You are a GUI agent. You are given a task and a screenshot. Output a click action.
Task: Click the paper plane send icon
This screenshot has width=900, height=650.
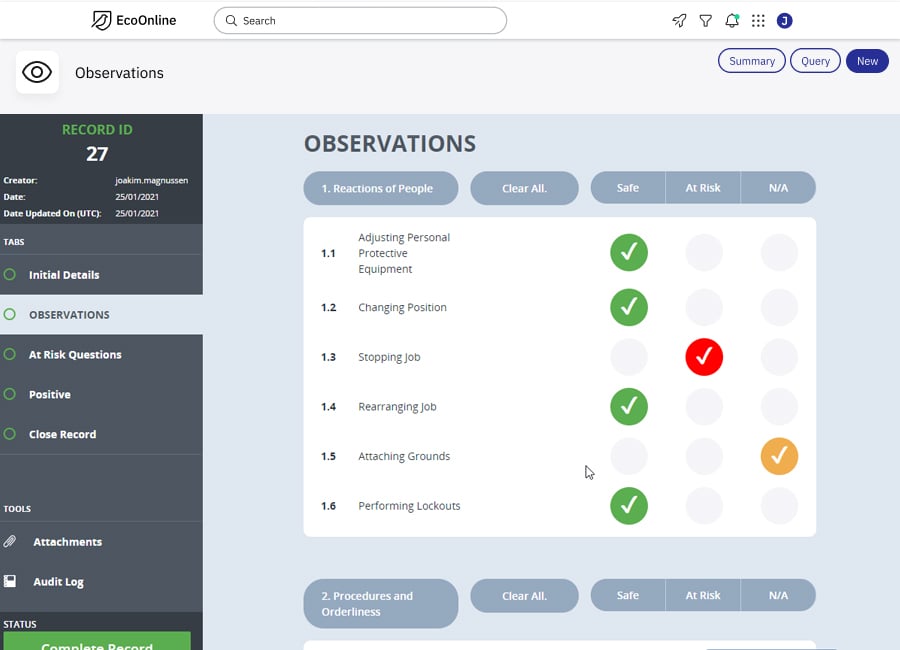(679, 20)
